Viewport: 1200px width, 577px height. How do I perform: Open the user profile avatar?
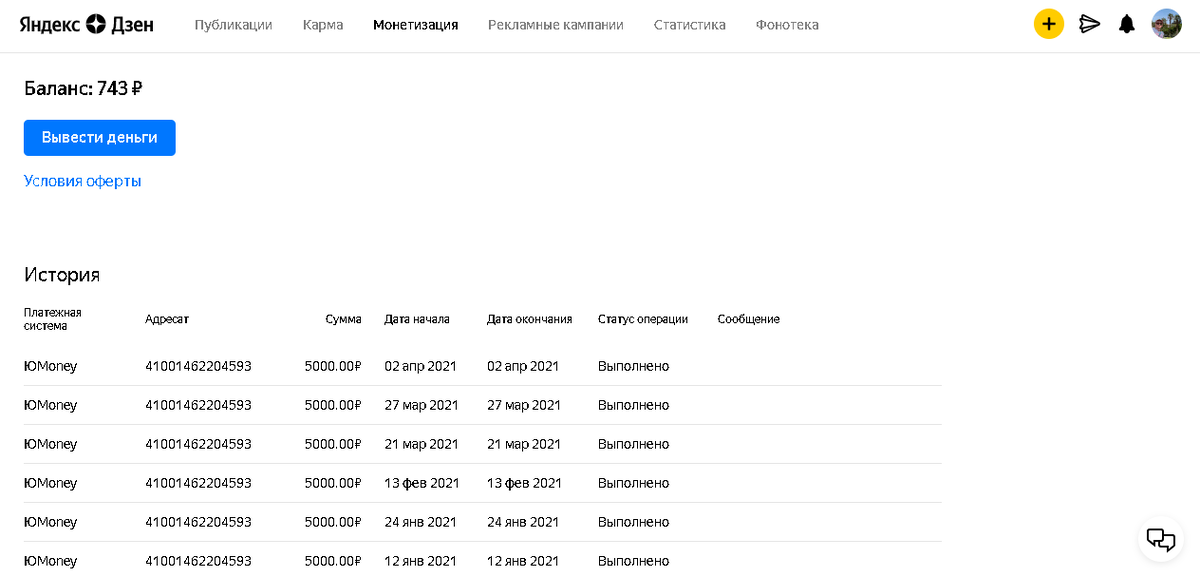coord(1166,24)
